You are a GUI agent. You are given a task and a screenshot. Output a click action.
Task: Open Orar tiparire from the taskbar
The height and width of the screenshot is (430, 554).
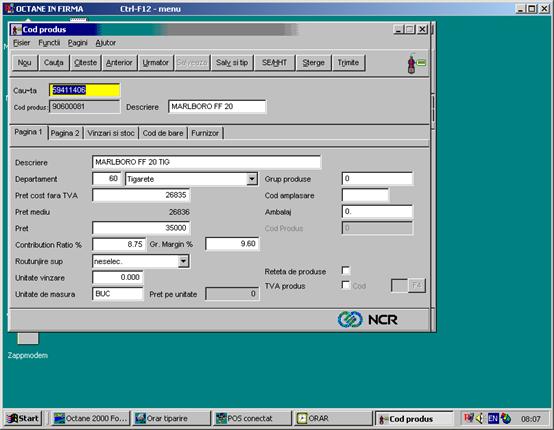(171, 419)
